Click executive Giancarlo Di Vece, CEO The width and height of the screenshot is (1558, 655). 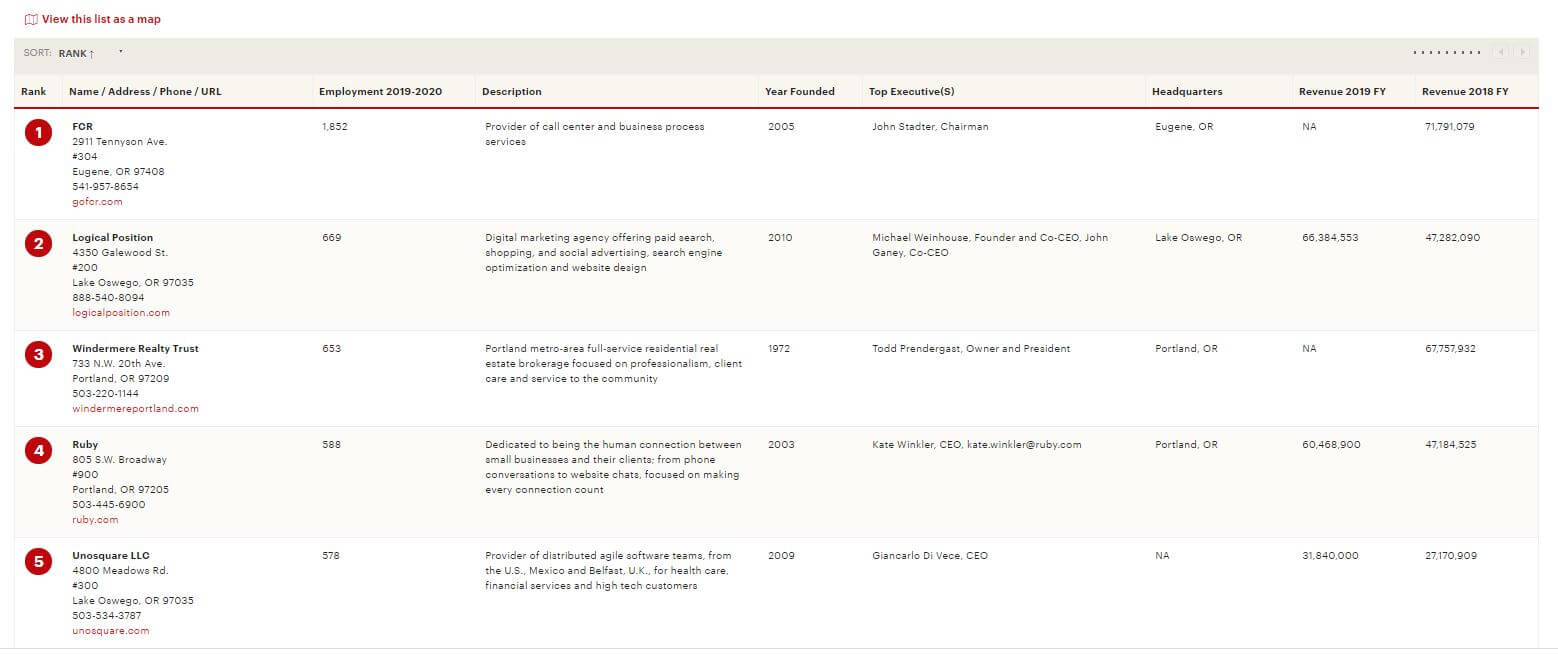point(930,556)
